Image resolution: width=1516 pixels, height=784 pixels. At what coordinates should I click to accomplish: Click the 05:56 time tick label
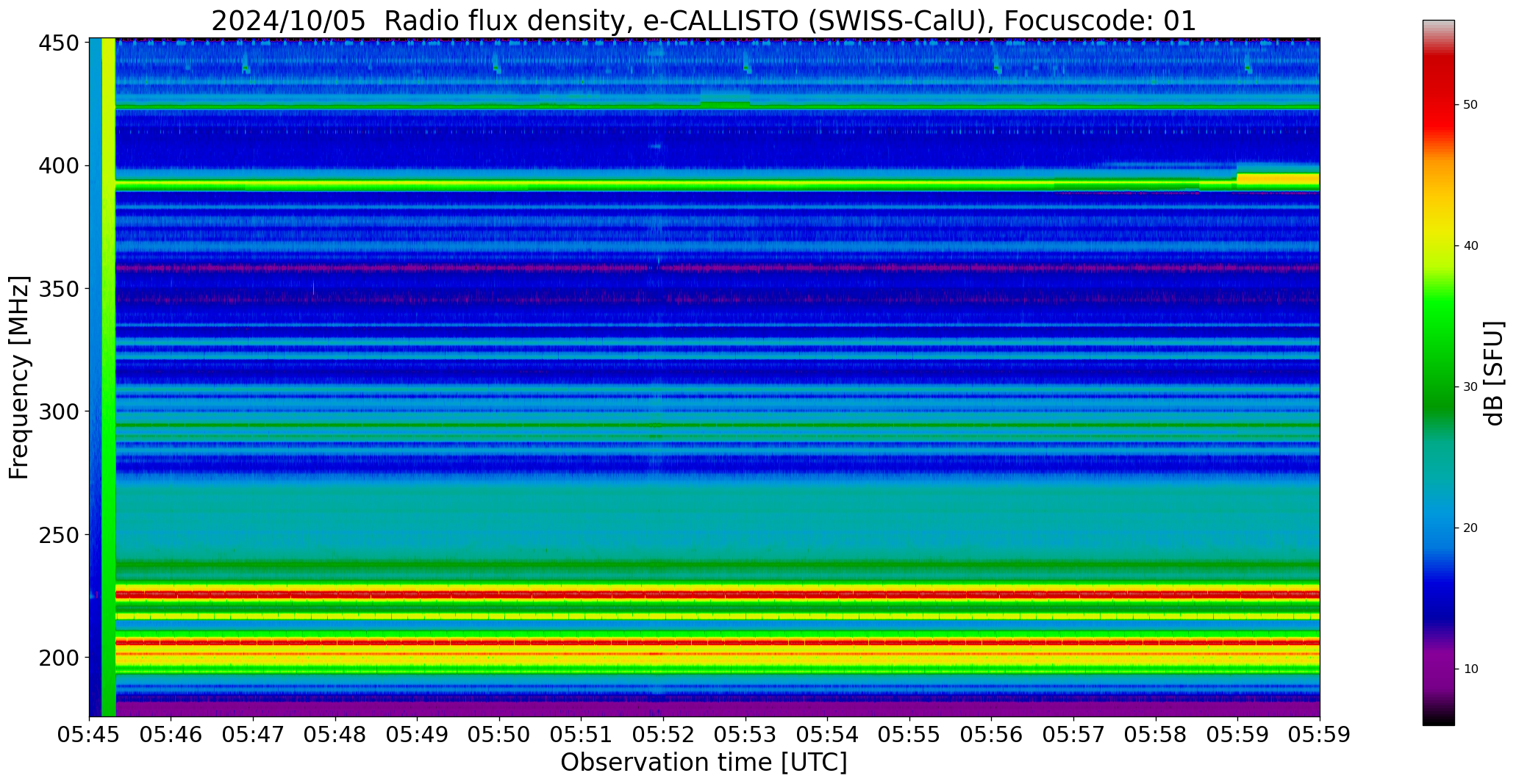coord(992,735)
